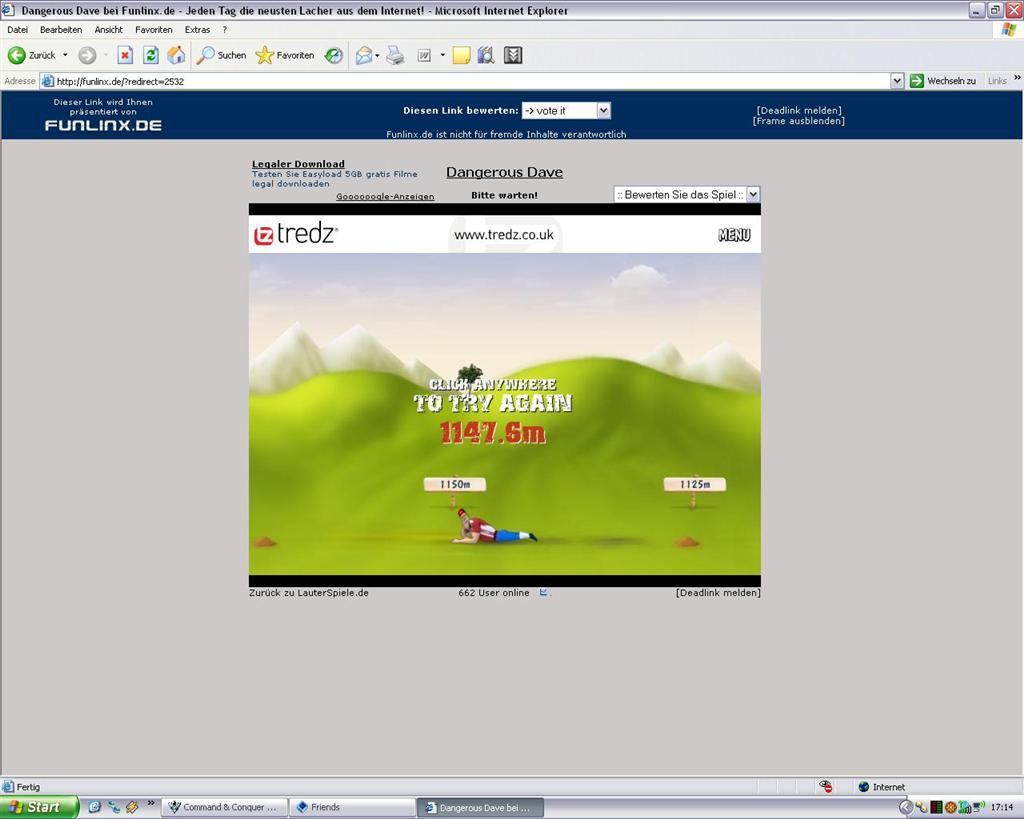Expand the Forward history dropdown arrow
Image resolution: width=1024 pixels, height=819 pixels.
coord(105,56)
